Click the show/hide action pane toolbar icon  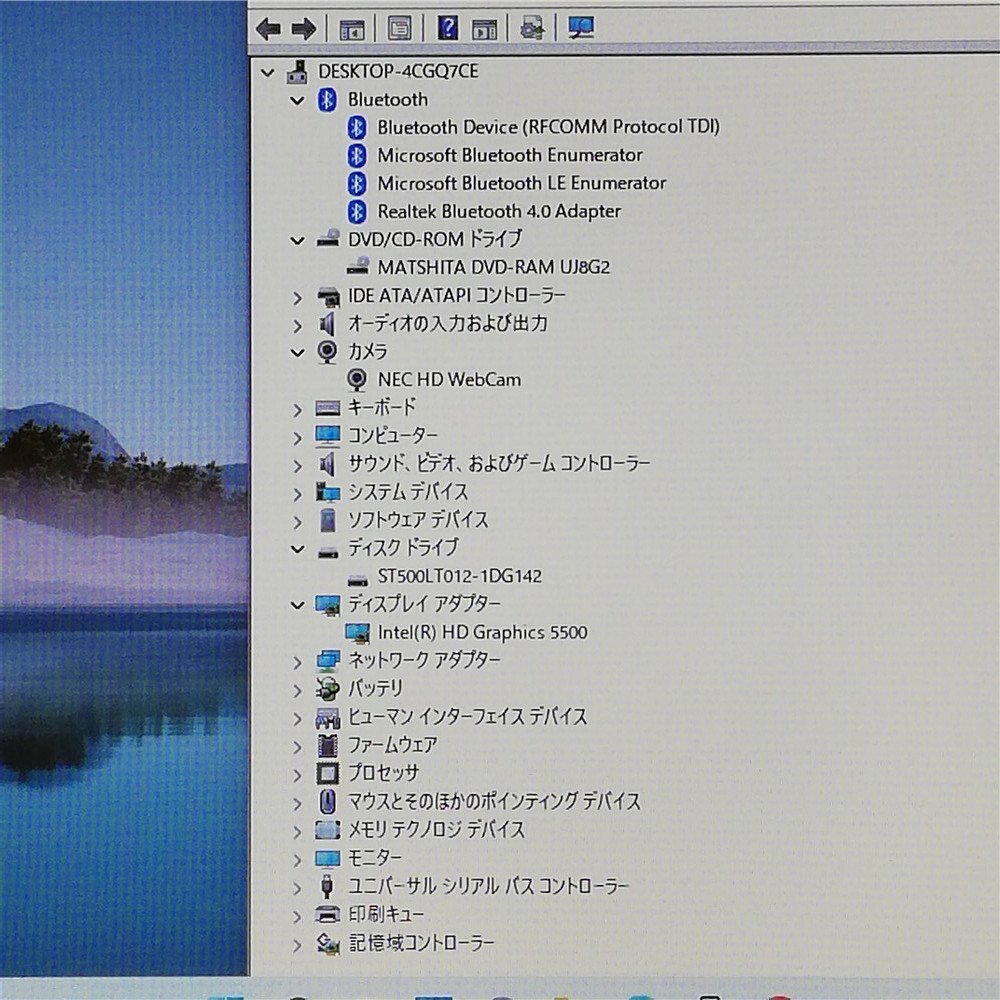pyautogui.click(x=484, y=29)
